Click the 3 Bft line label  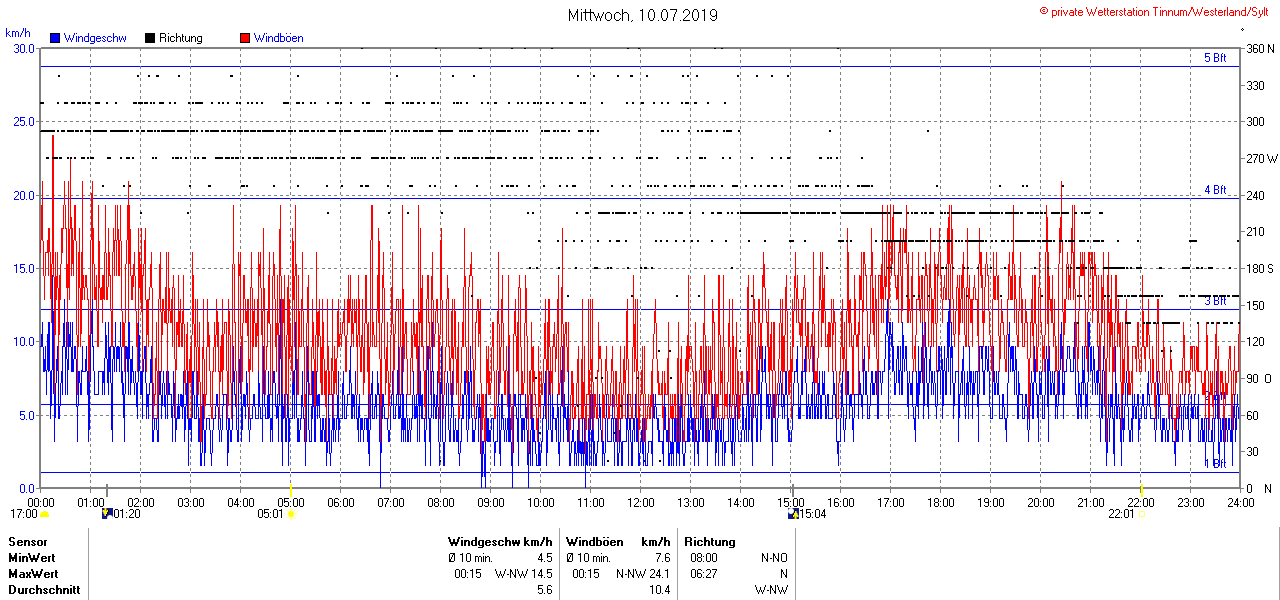pos(1215,301)
